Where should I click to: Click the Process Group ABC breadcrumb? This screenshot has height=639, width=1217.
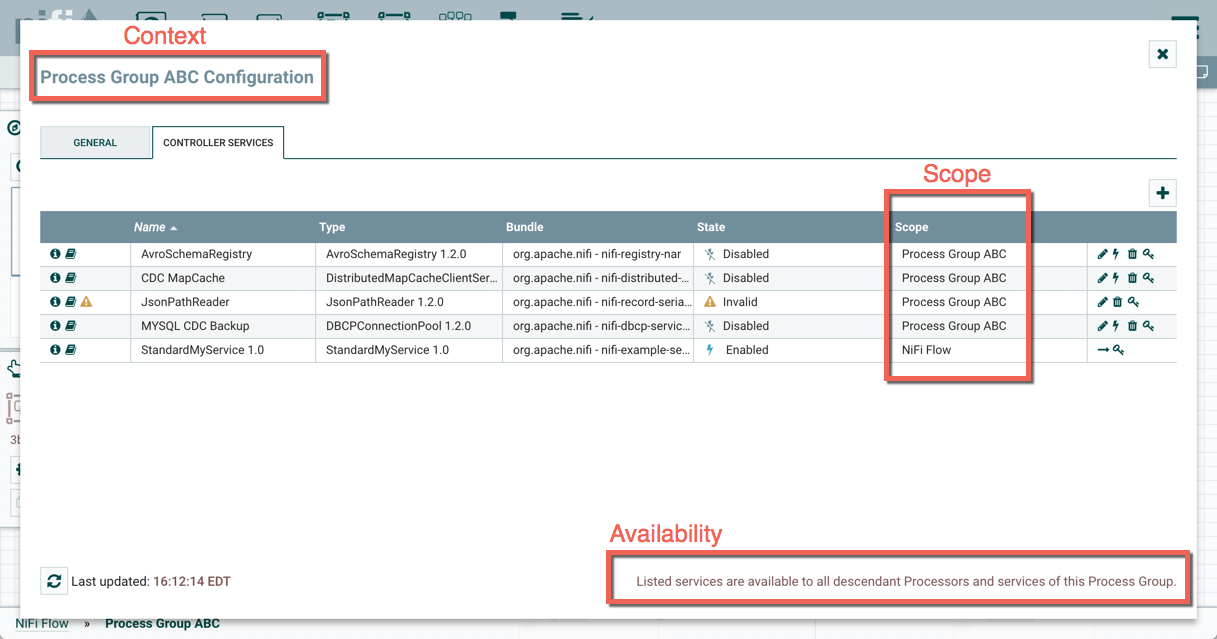[162, 623]
